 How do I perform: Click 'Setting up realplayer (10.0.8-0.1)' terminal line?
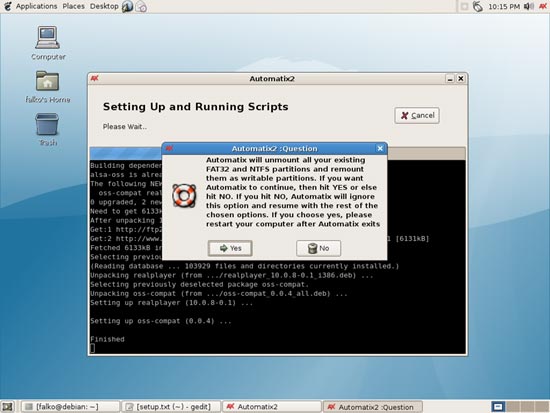pyautogui.click(x=171, y=303)
